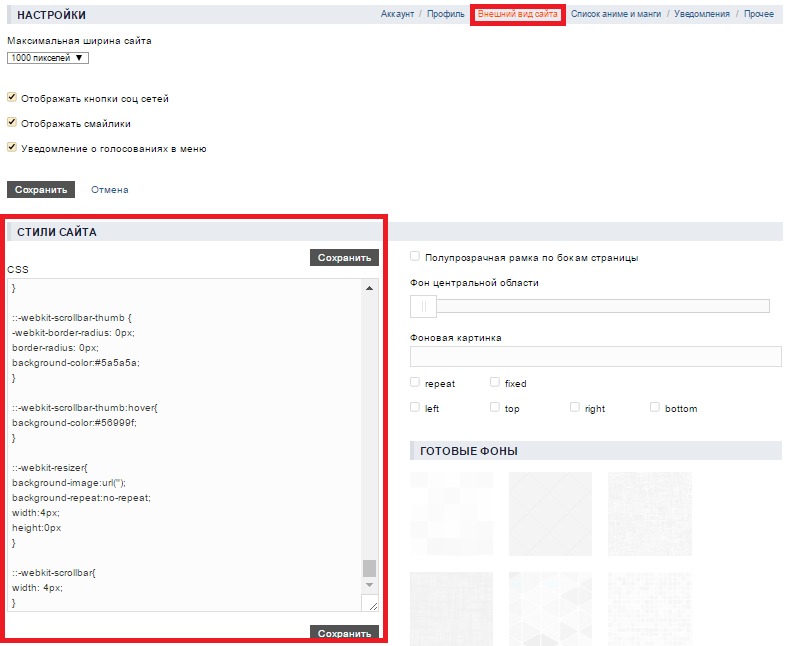Enable Полупрозрачная рамка по бокам страницы

(x=415, y=257)
